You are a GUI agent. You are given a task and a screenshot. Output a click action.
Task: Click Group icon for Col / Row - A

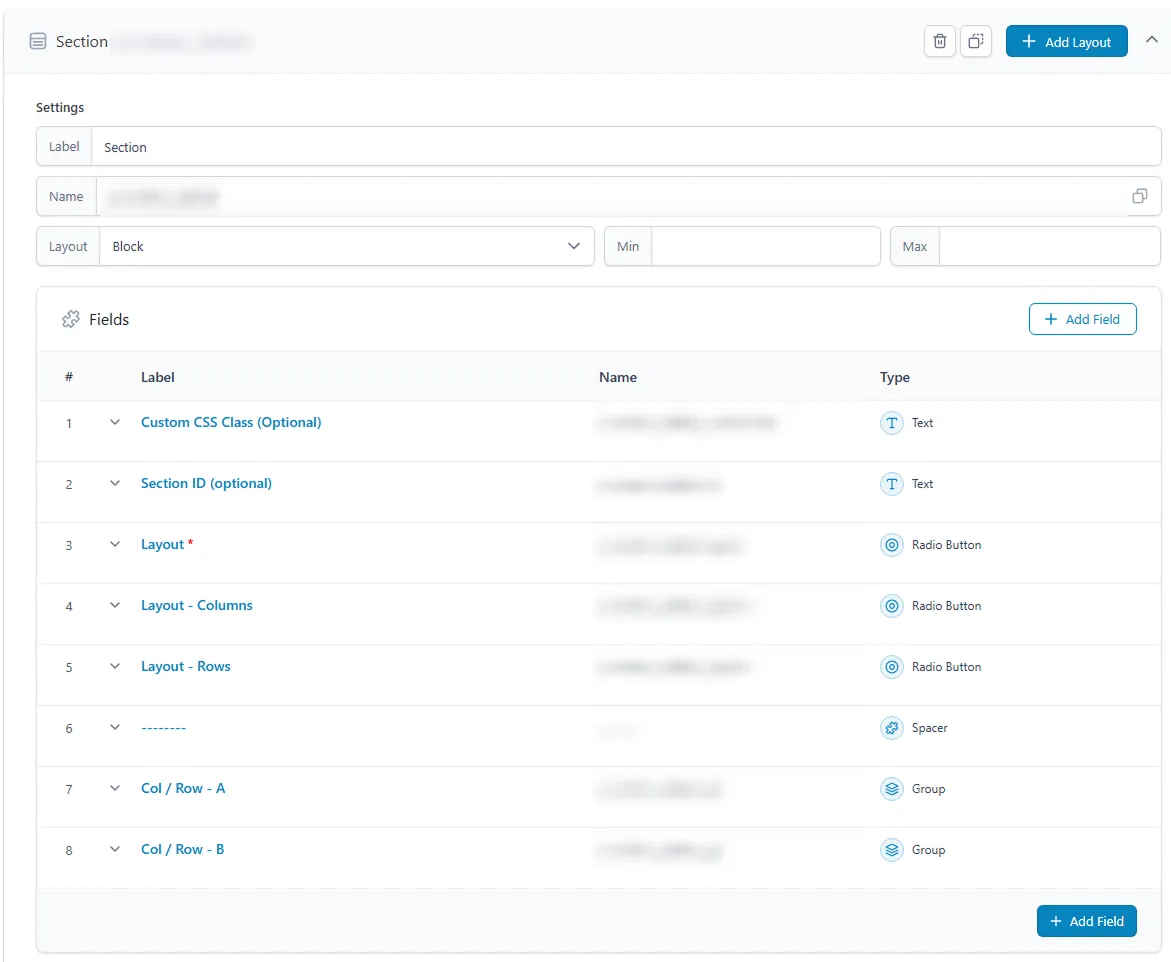pos(892,789)
